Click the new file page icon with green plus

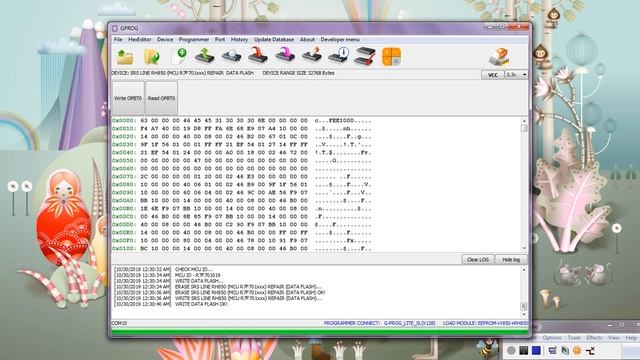click(178, 56)
